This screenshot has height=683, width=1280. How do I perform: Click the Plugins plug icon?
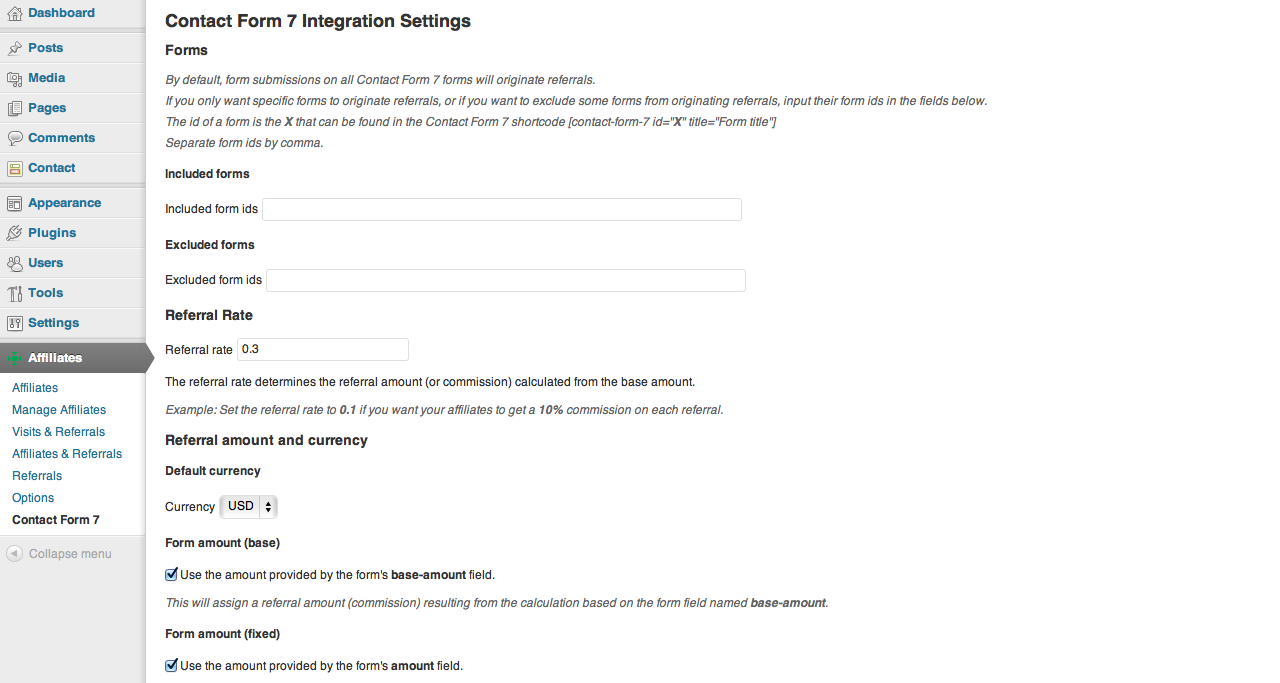coord(14,233)
